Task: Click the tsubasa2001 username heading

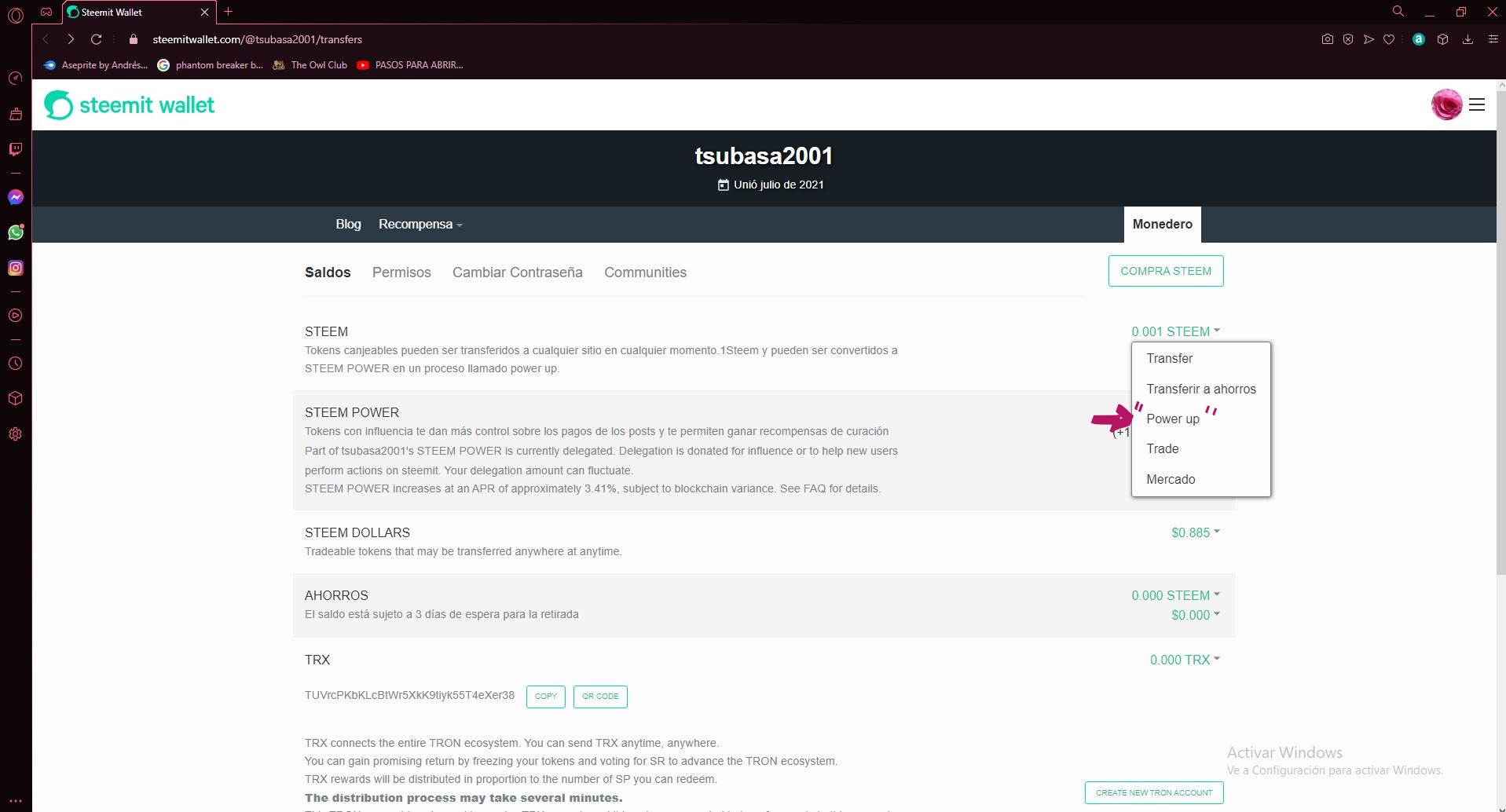Action: pos(763,156)
